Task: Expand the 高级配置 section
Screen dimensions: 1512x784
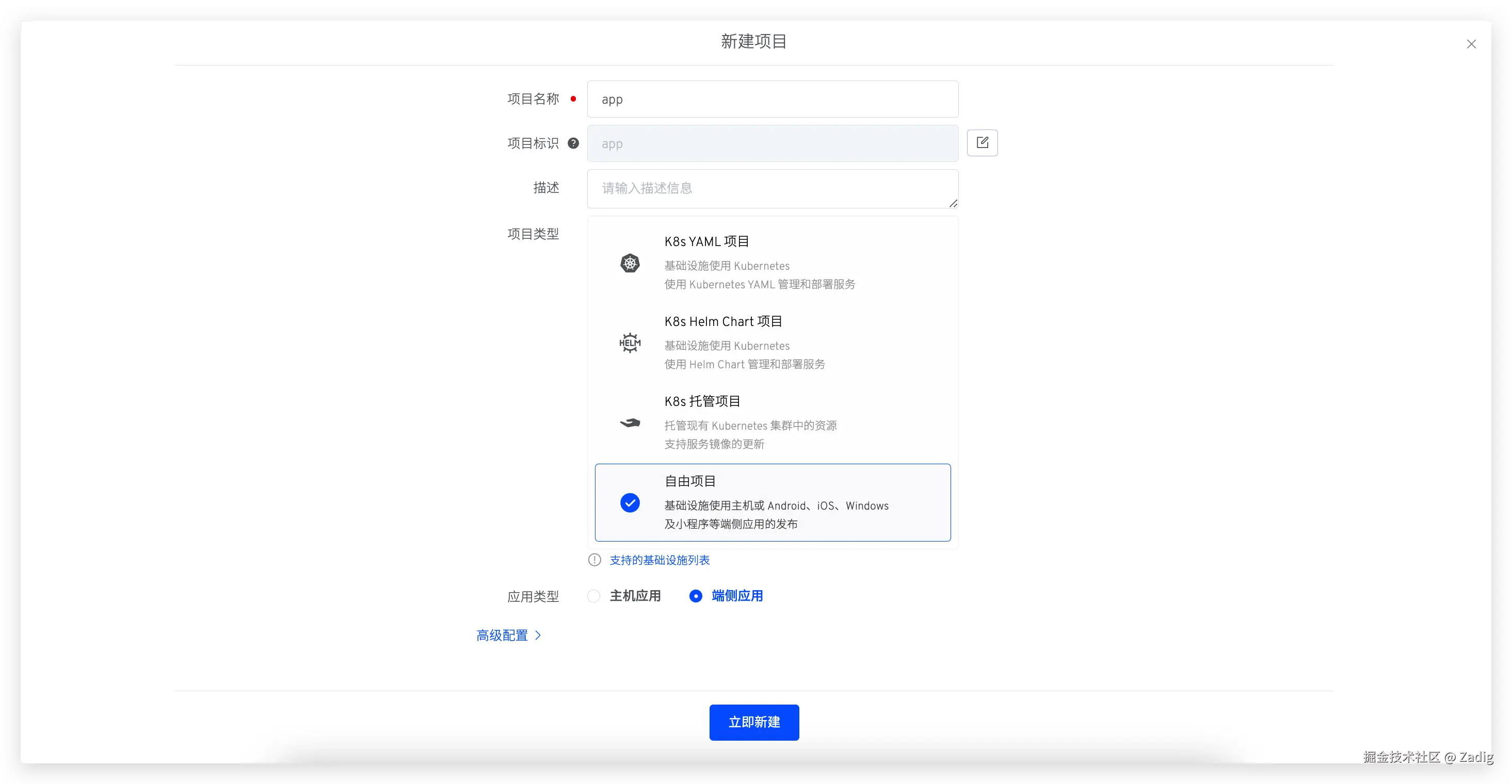Action: tap(502, 635)
